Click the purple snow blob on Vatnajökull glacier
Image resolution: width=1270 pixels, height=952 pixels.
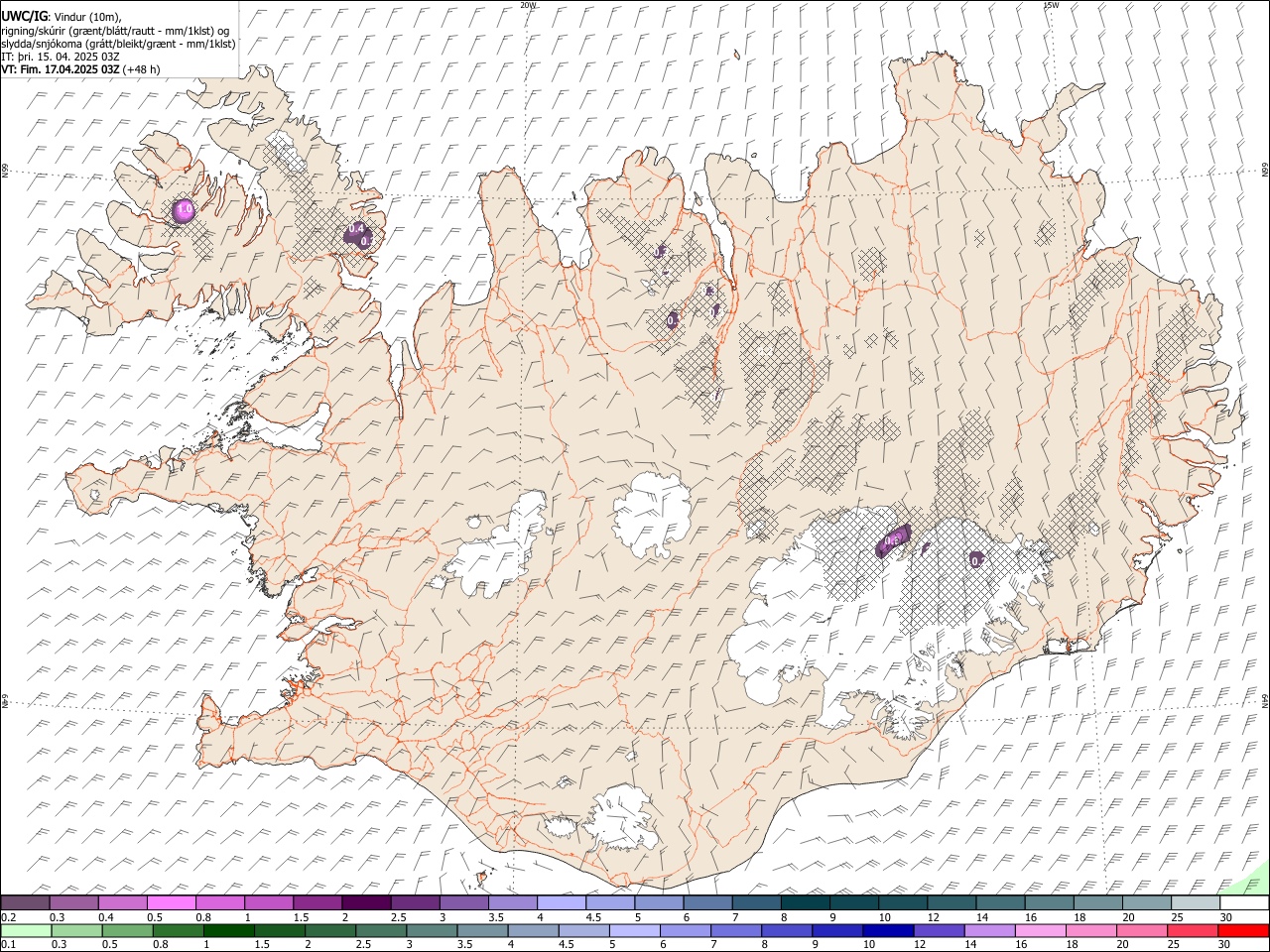894,539
